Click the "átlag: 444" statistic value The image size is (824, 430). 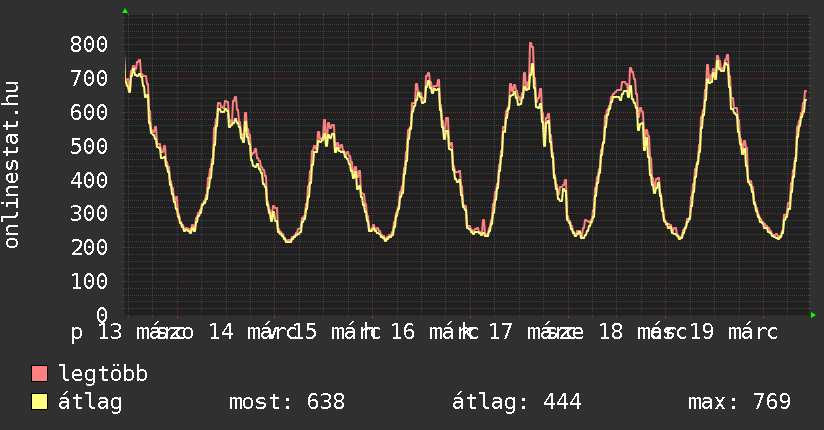point(517,402)
